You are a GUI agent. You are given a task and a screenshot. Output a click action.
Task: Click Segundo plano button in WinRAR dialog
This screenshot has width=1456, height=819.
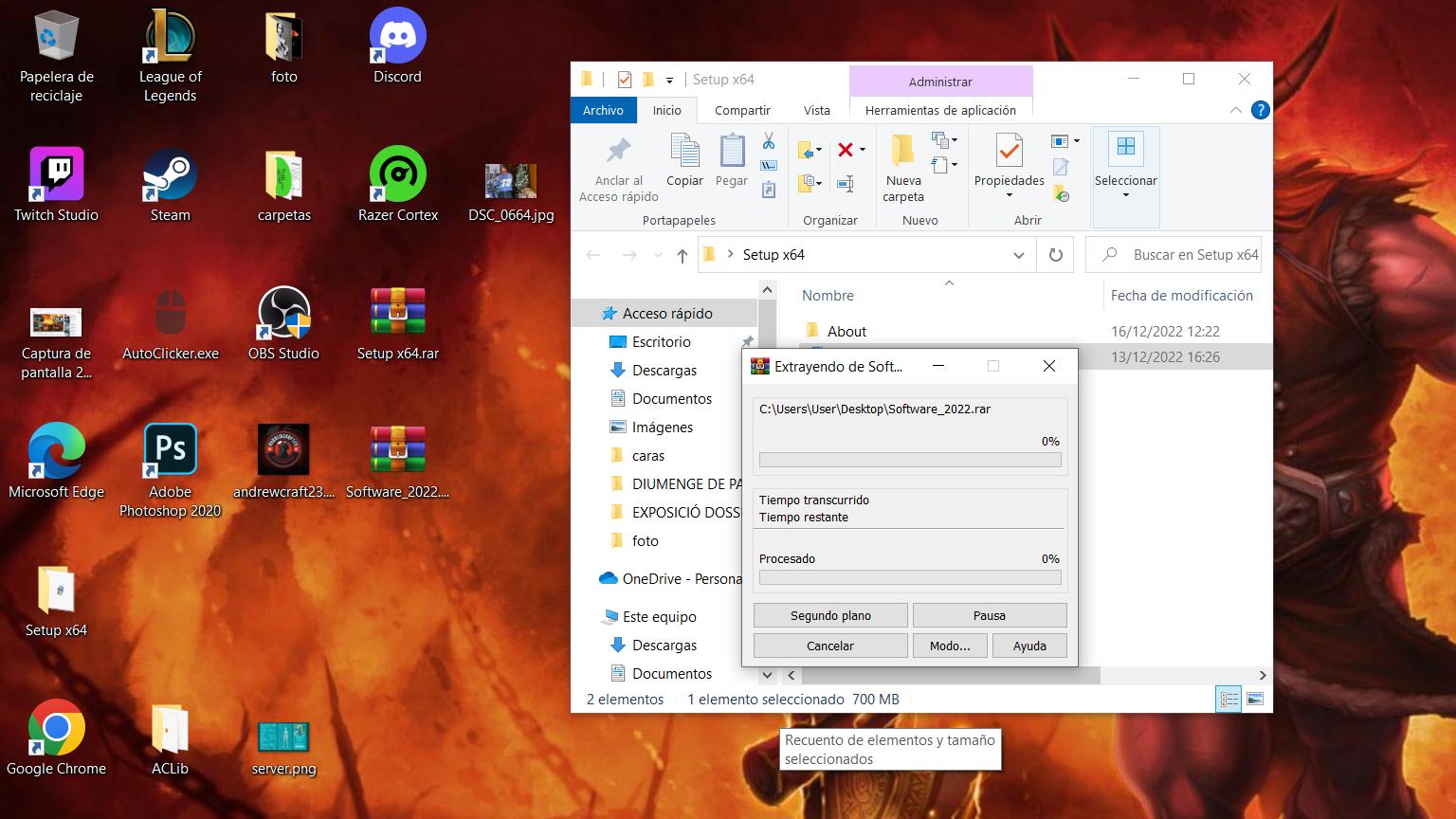(x=830, y=615)
